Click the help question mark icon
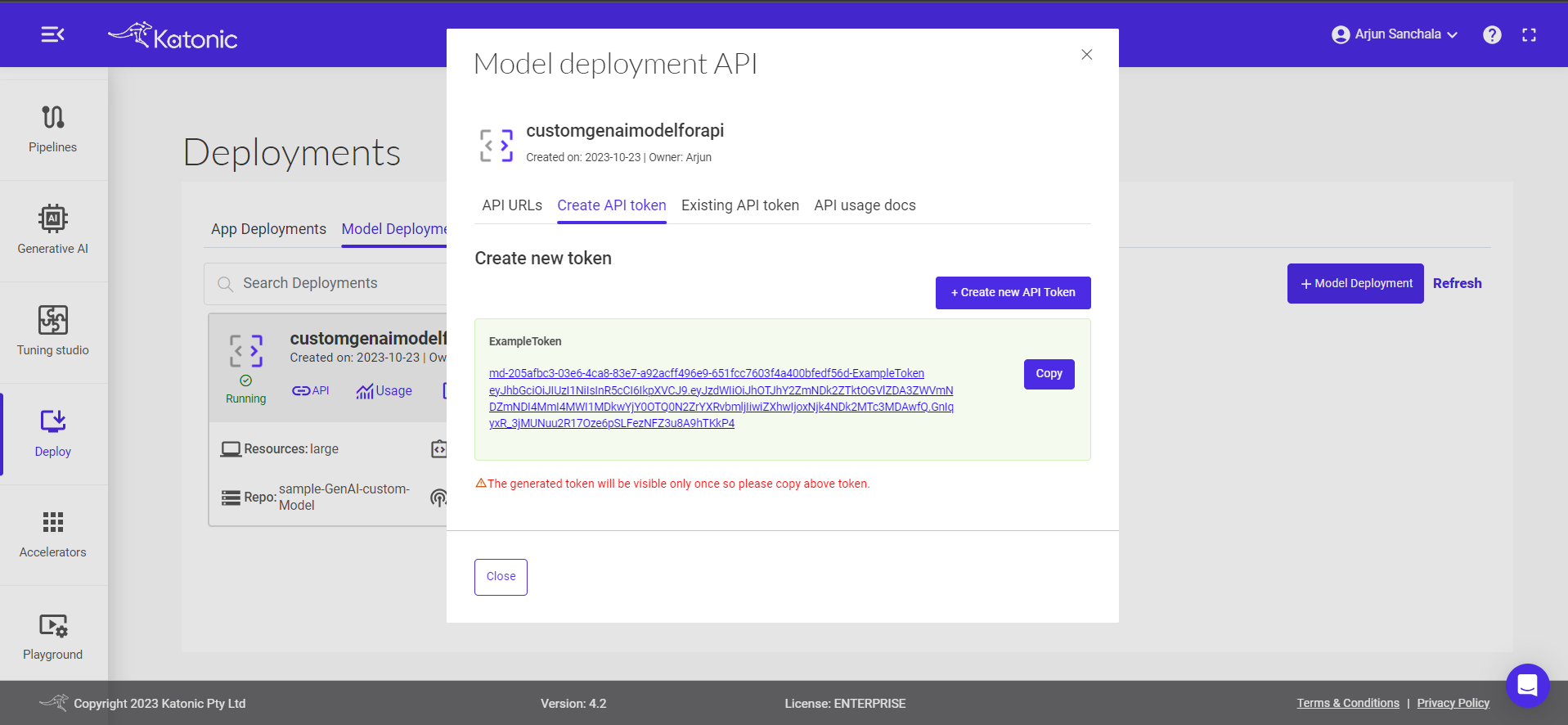Image resolution: width=1568 pixels, height=725 pixels. coord(1492,34)
